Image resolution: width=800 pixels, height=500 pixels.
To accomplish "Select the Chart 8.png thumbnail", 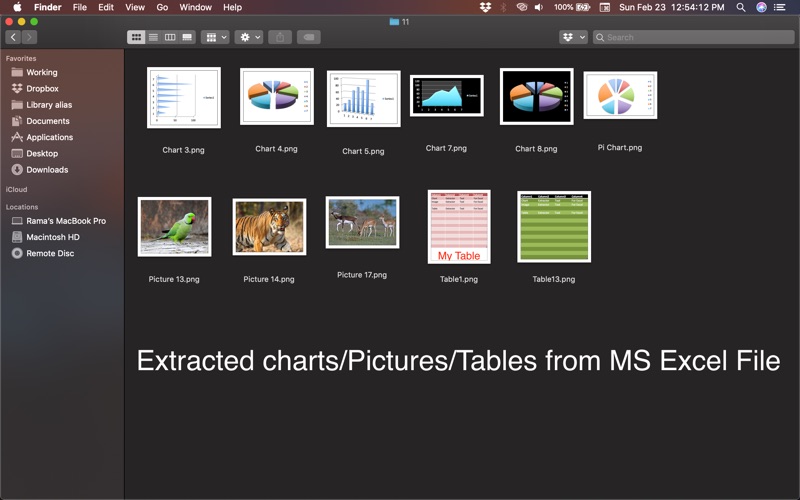I will point(536,96).
